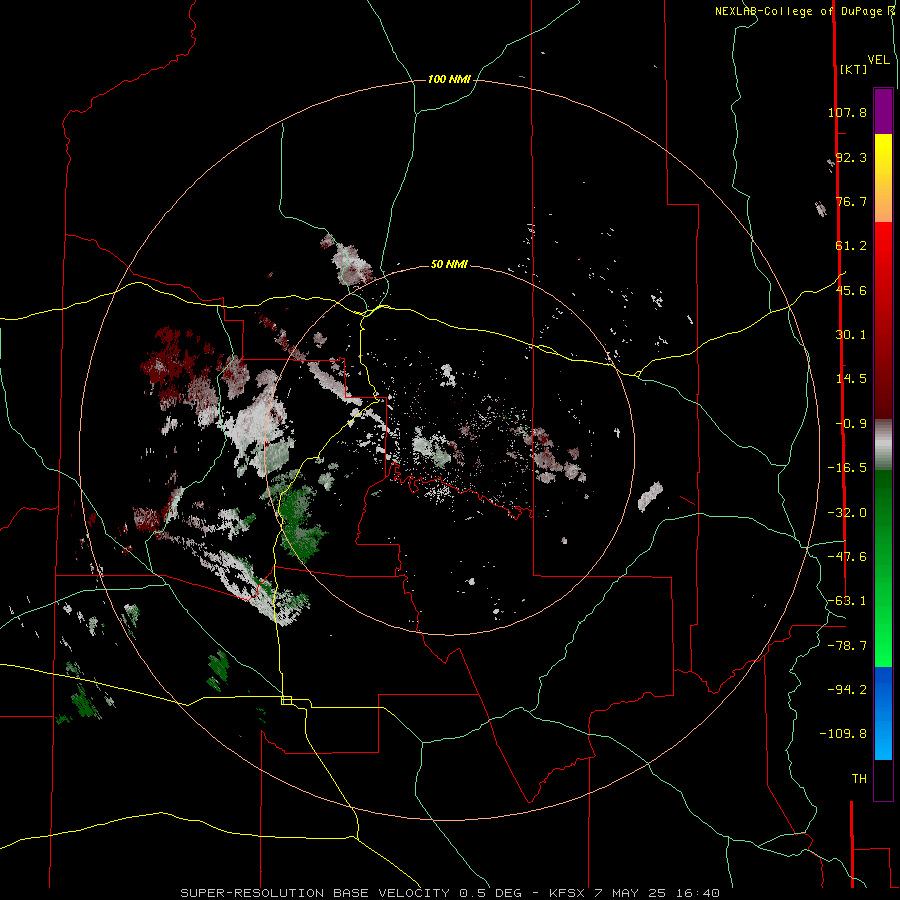This screenshot has width=900, height=900.
Task: Select the 92.3 legend value
Action: click(851, 157)
